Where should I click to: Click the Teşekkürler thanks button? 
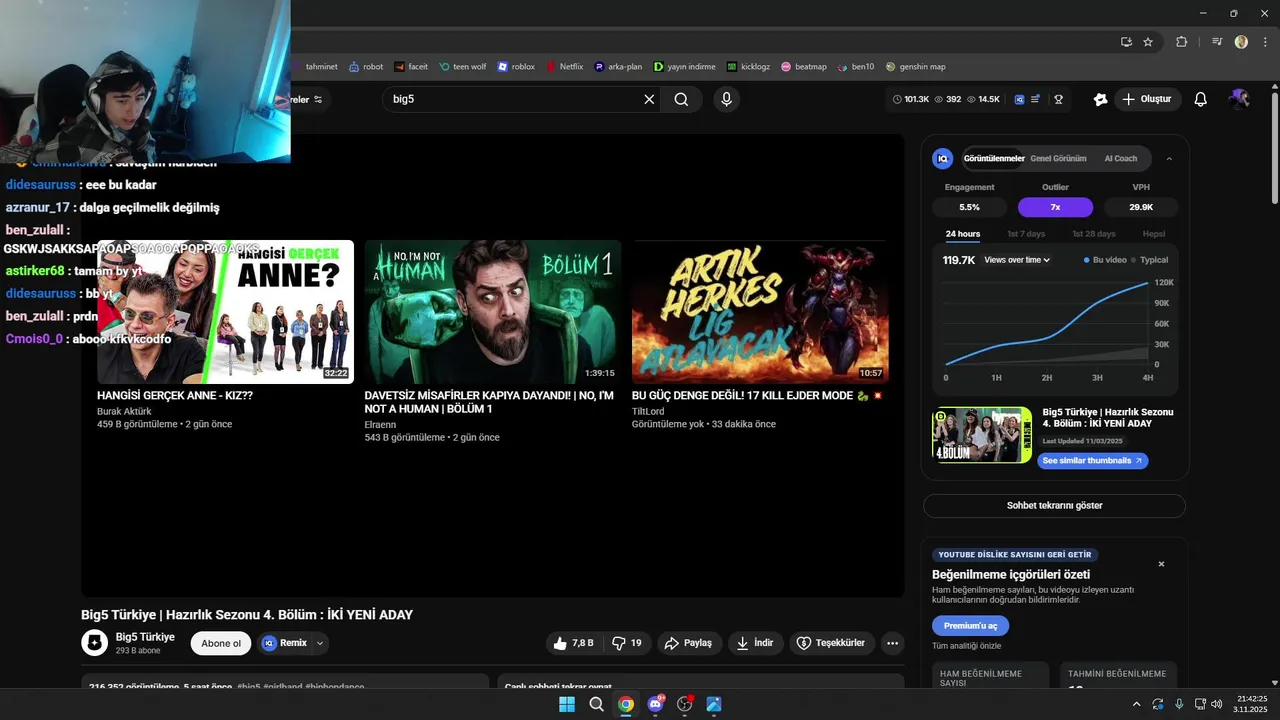click(x=832, y=643)
